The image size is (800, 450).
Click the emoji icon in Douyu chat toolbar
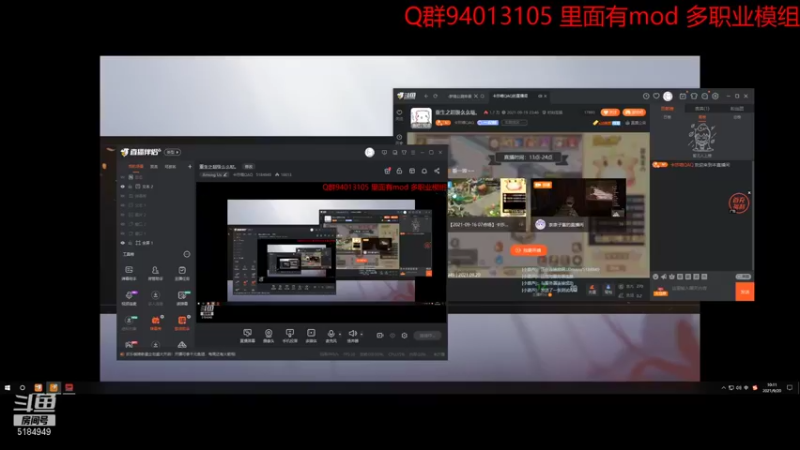pyautogui.click(x=656, y=277)
